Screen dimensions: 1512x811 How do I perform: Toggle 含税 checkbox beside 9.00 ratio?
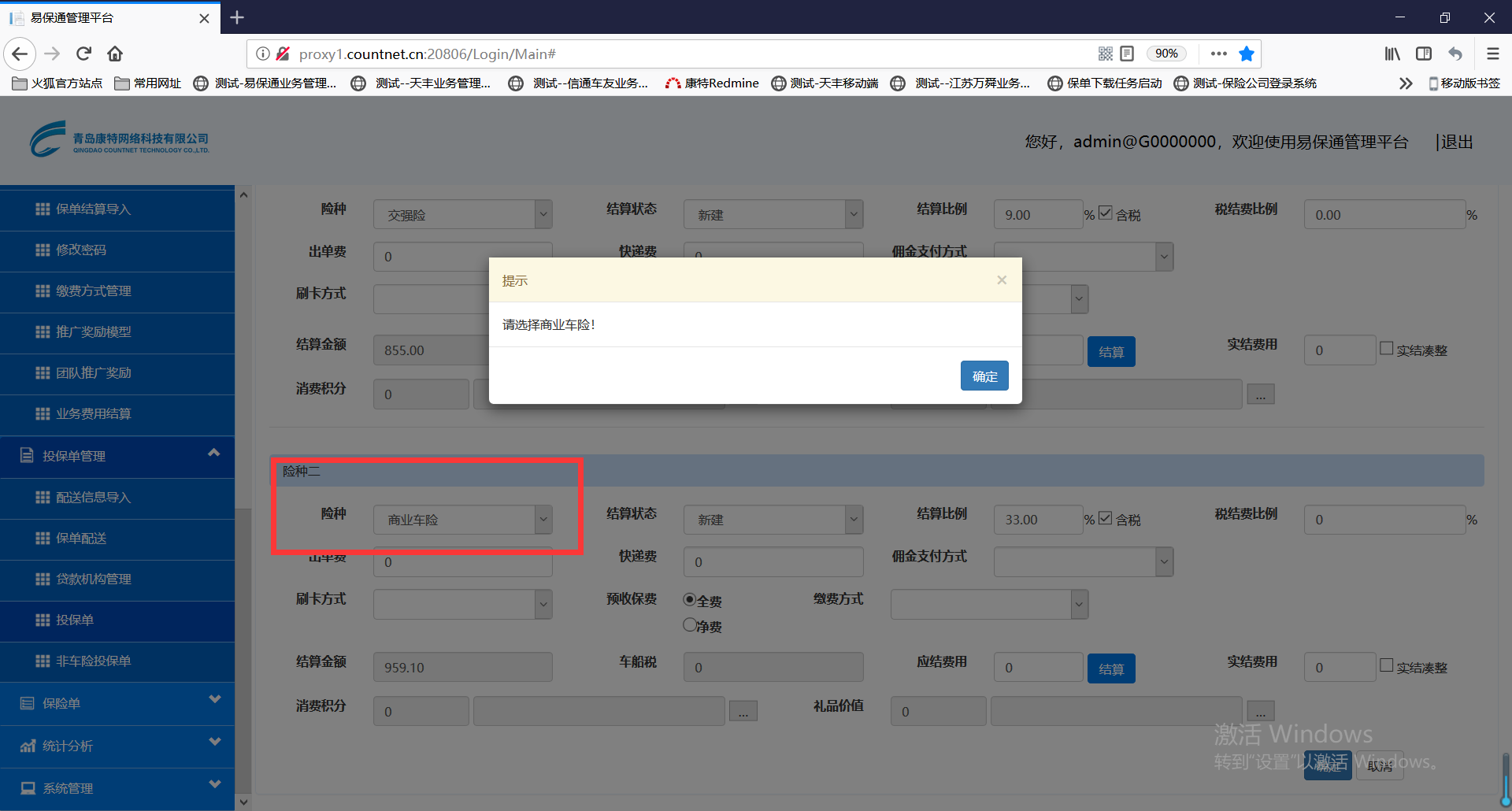1106,213
